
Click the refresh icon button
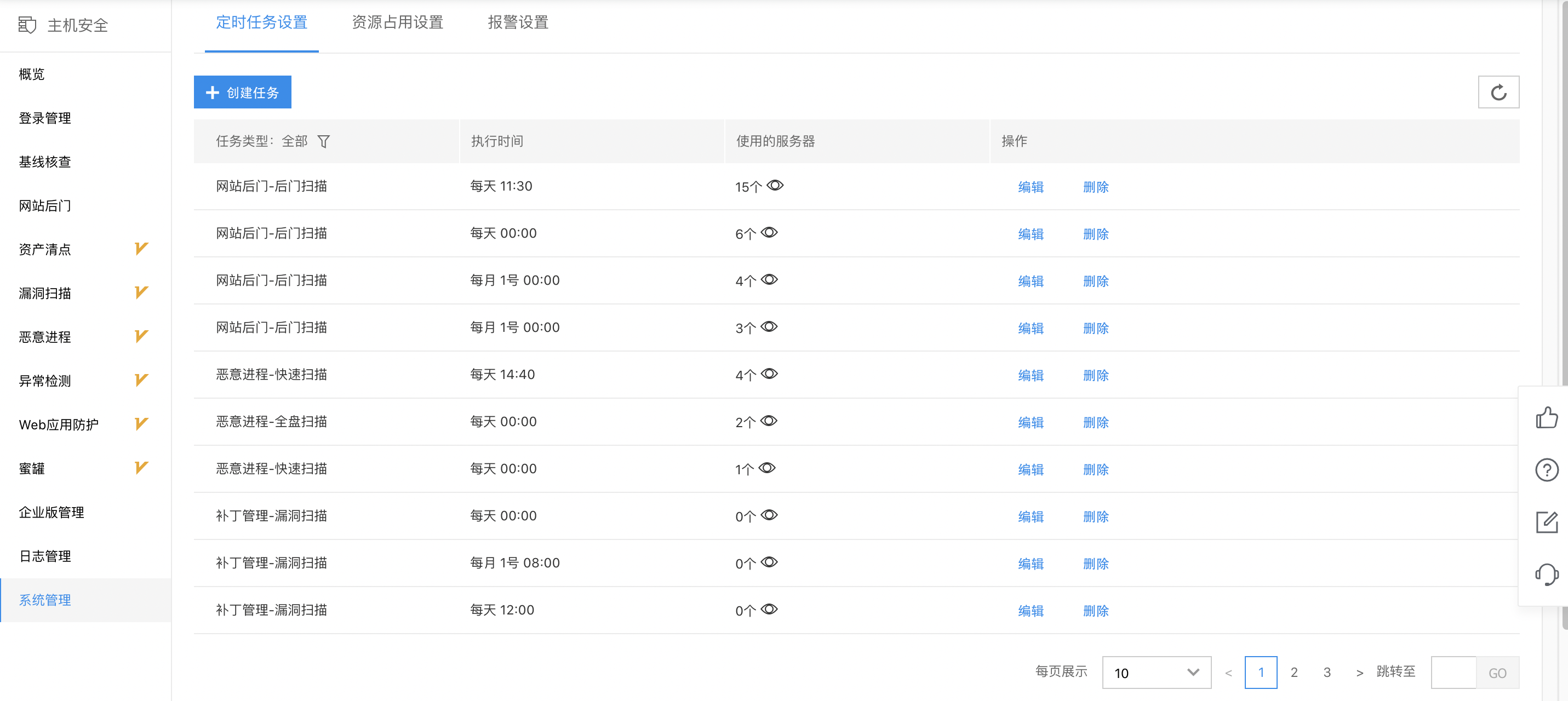point(1498,93)
